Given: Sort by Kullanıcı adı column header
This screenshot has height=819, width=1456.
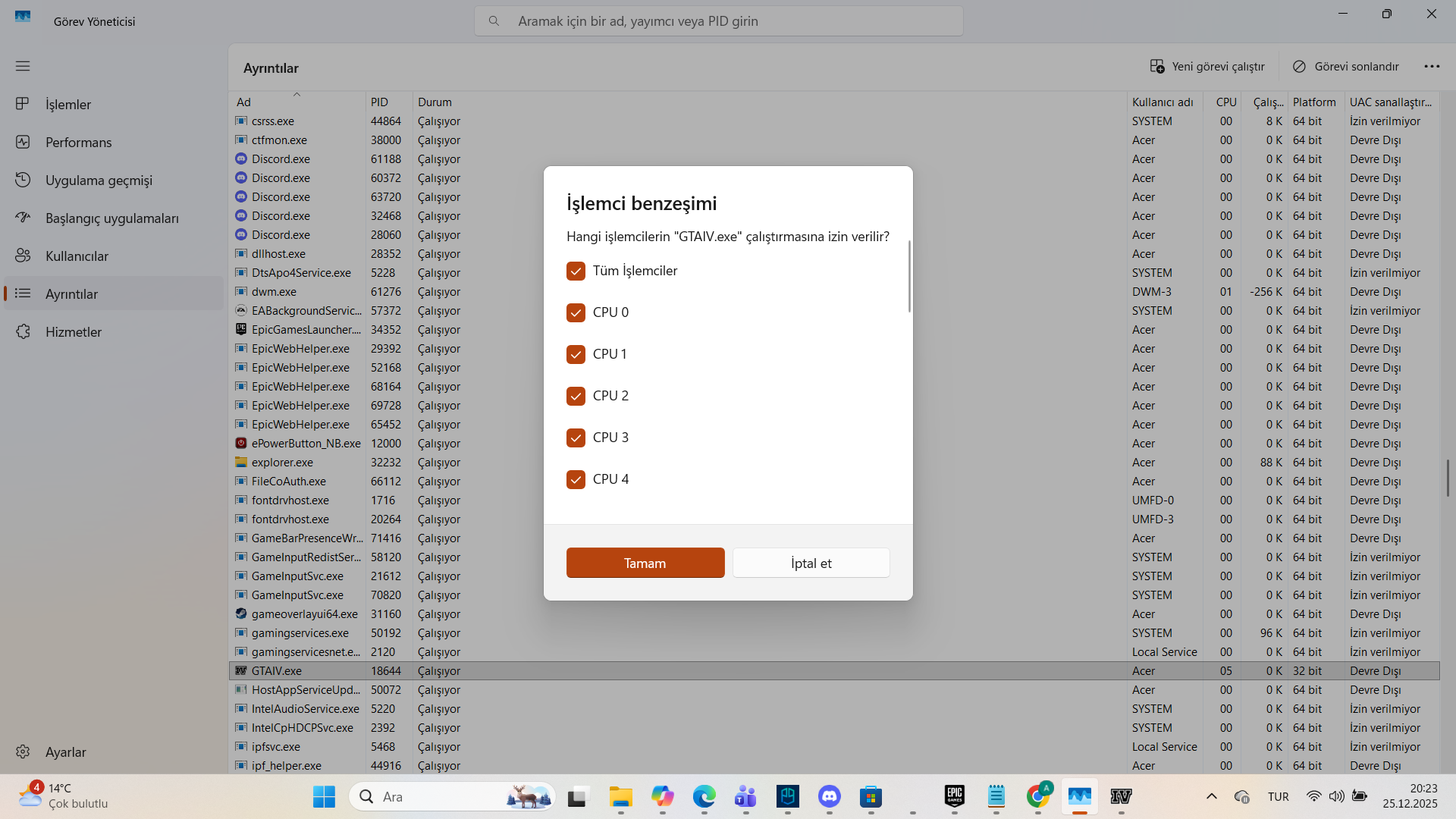Looking at the screenshot, I should coord(1165,102).
